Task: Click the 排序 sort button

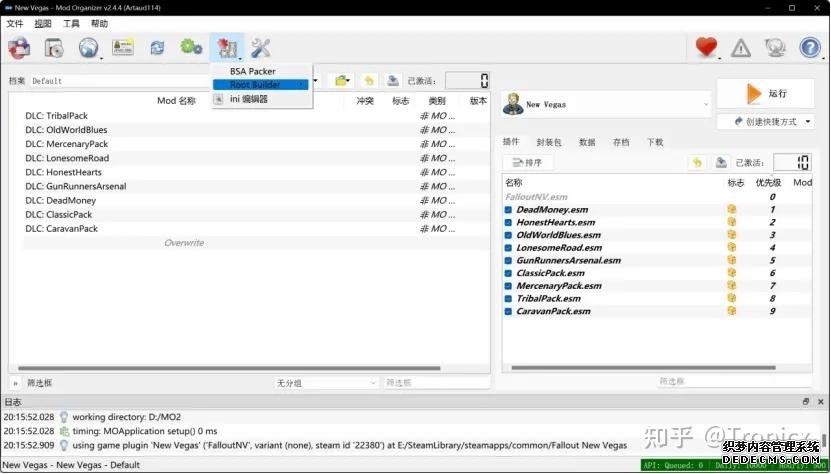Action: tap(527, 163)
